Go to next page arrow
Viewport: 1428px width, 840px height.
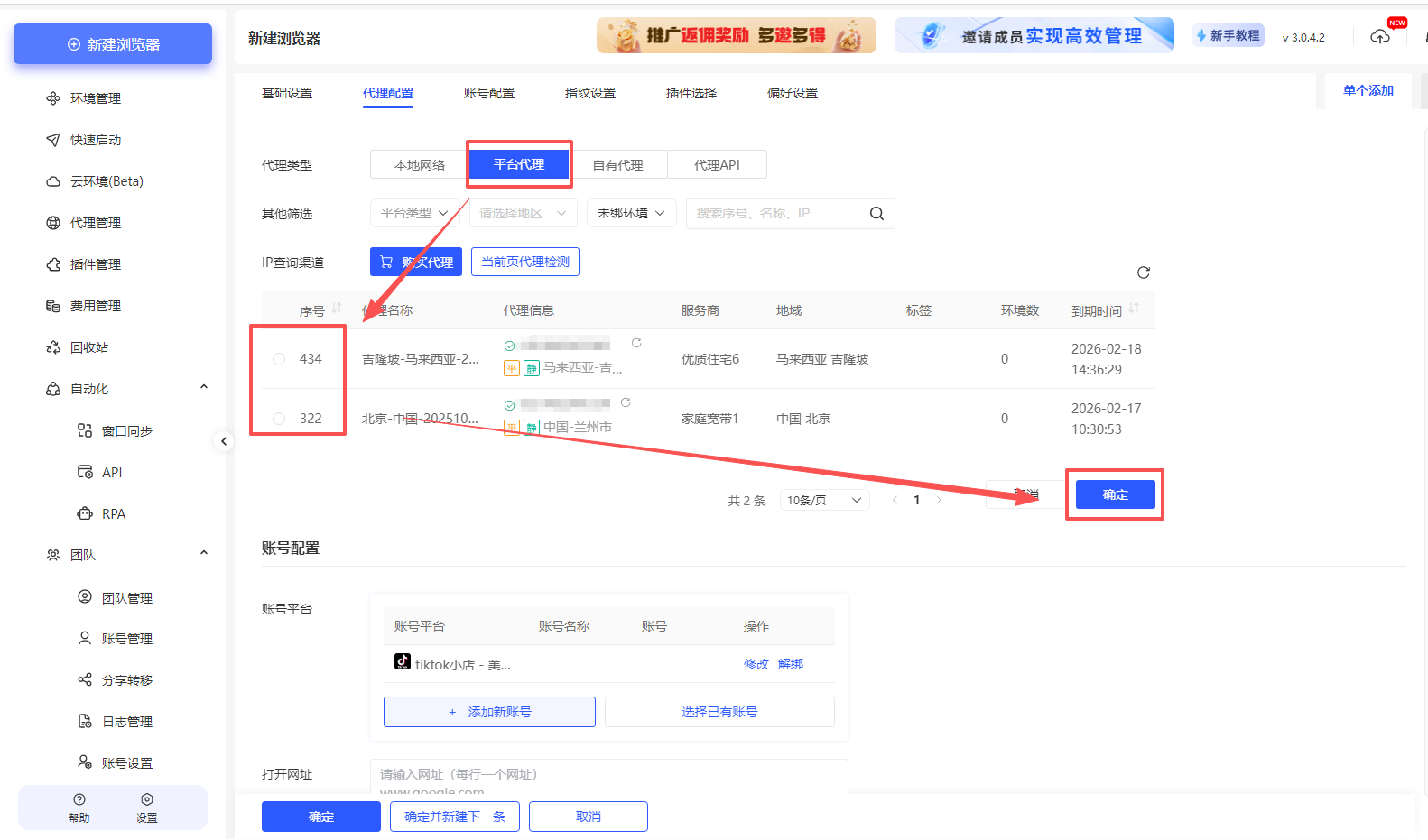(x=939, y=500)
